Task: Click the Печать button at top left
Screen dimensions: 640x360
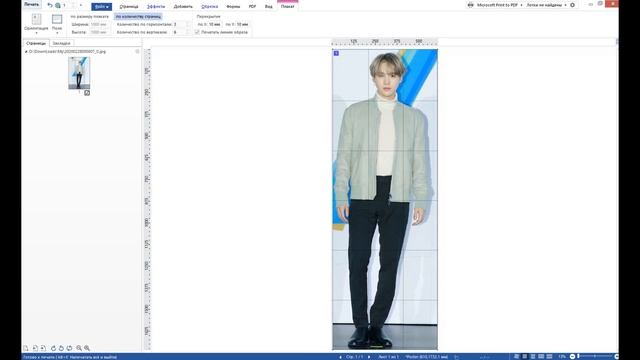Action: pyautogui.click(x=31, y=4)
